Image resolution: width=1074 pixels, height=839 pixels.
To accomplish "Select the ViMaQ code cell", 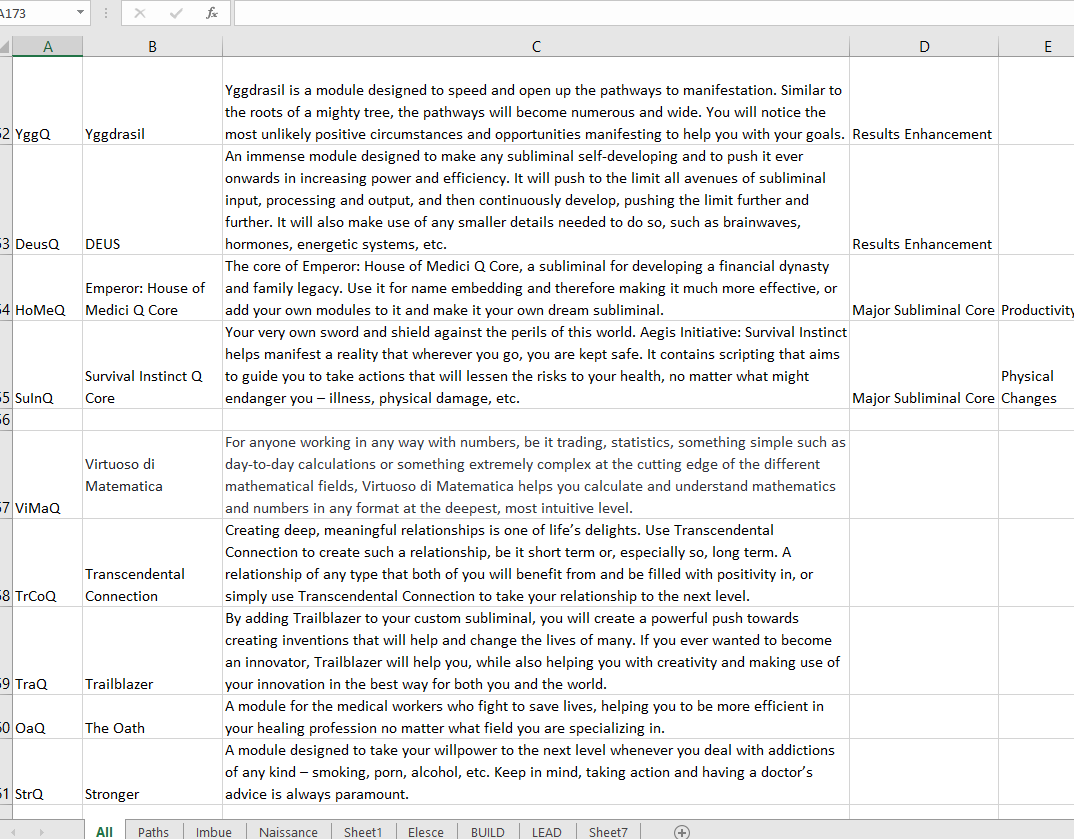I will tap(47, 475).
